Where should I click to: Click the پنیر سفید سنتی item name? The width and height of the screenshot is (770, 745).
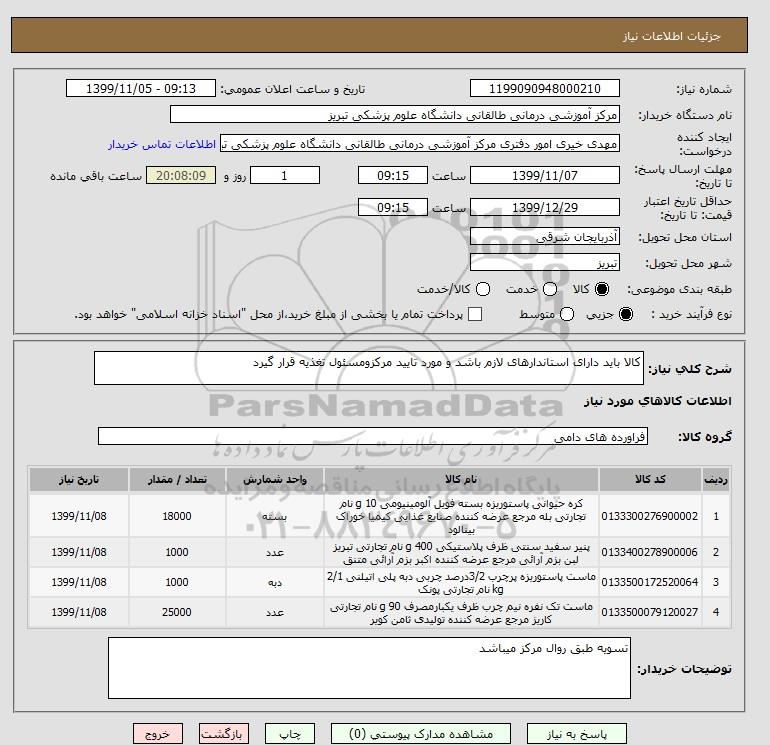tap(461, 553)
